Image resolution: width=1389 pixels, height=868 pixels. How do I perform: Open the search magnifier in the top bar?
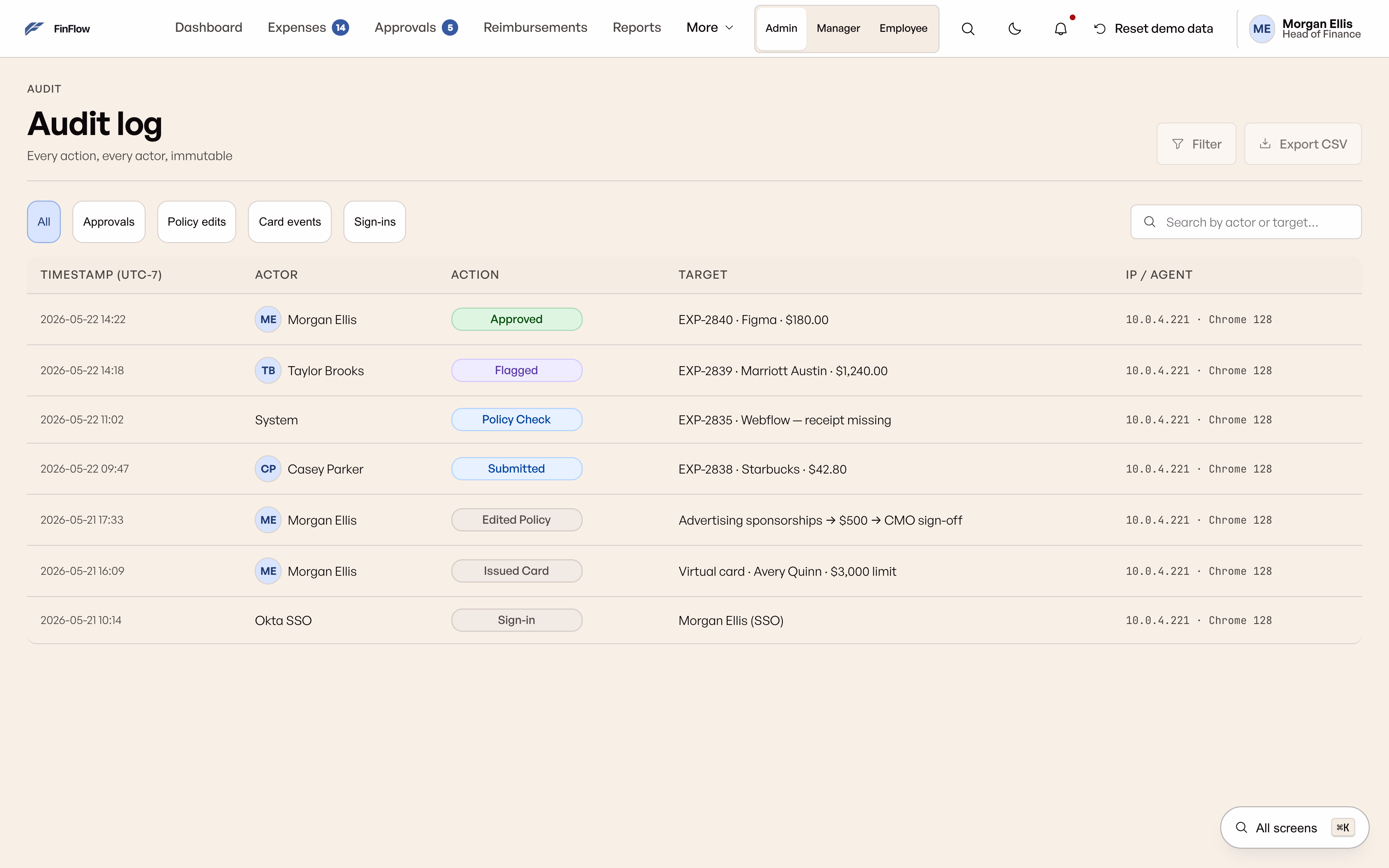(x=968, y=29)
